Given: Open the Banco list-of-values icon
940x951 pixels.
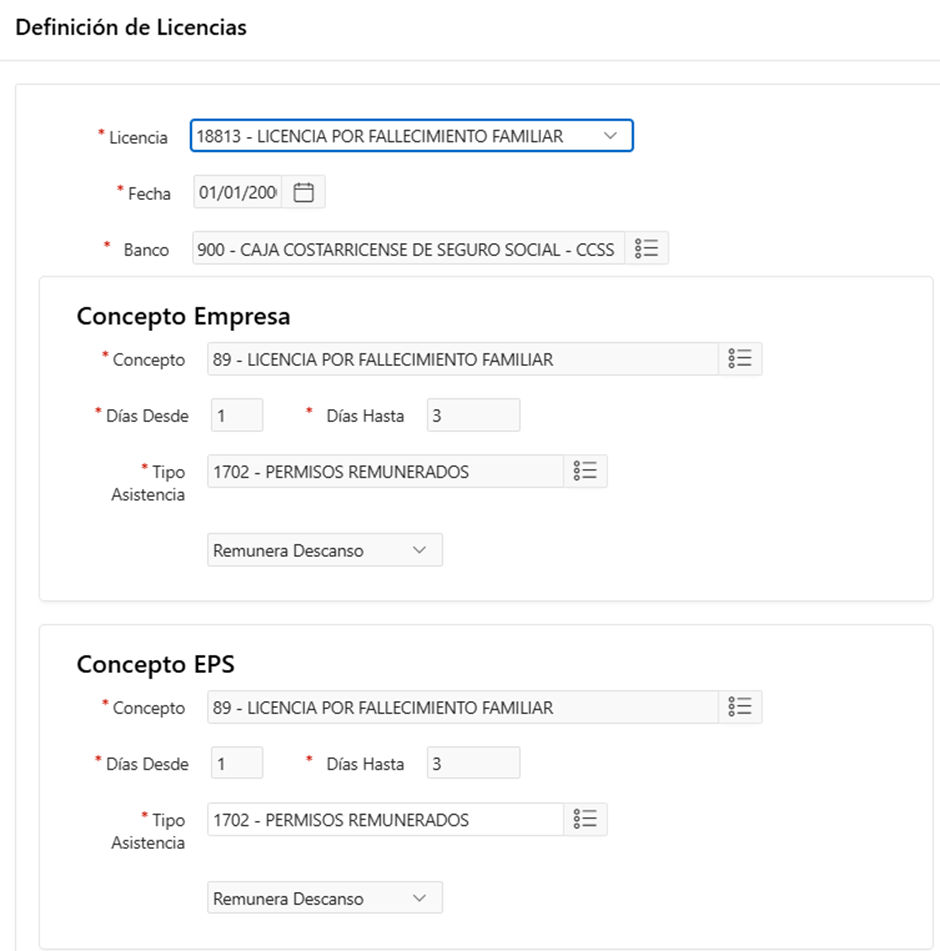Looking at the screenshot, I should pos(646,249).
